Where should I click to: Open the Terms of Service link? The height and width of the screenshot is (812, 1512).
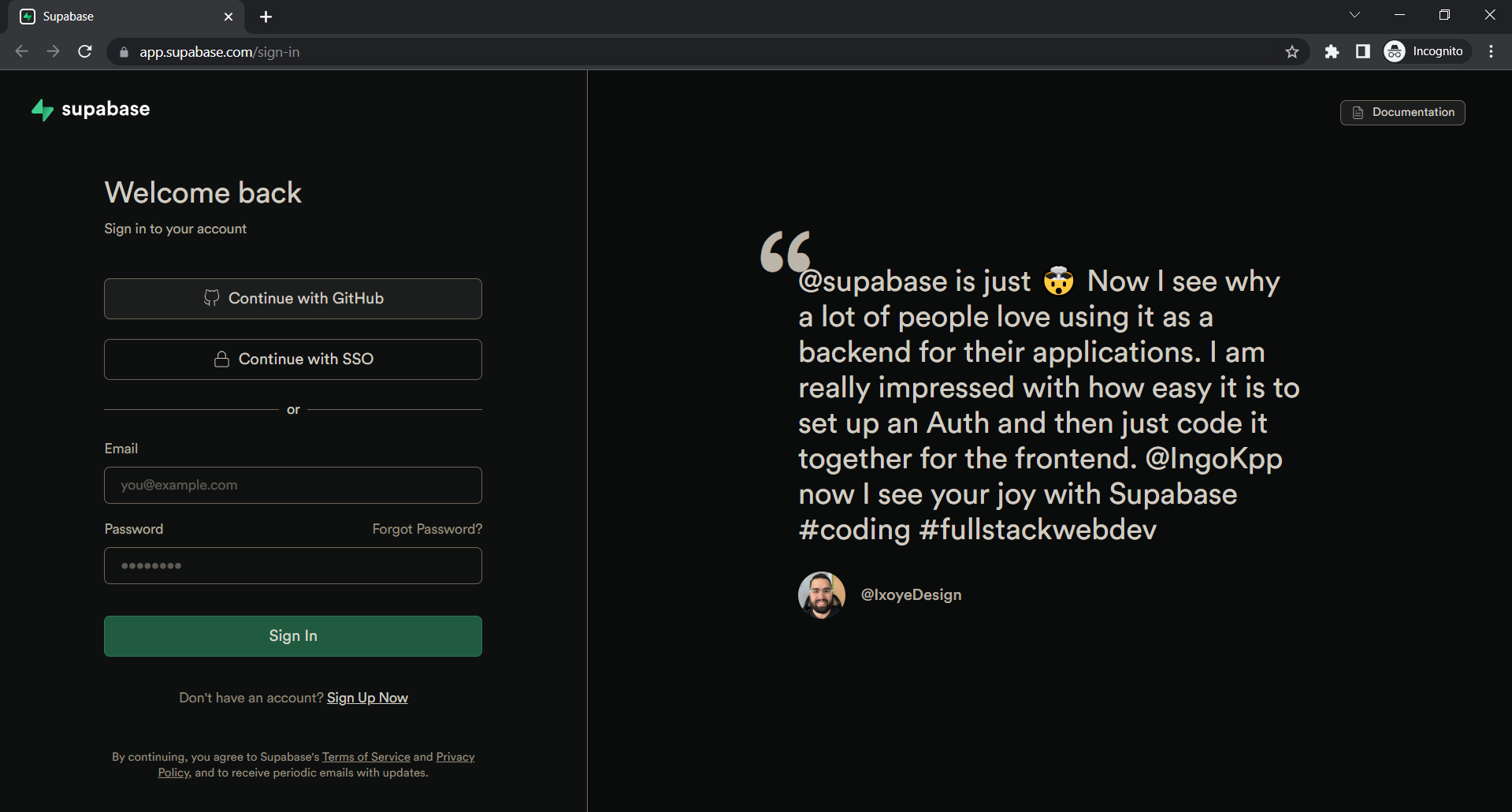(366, 757)
